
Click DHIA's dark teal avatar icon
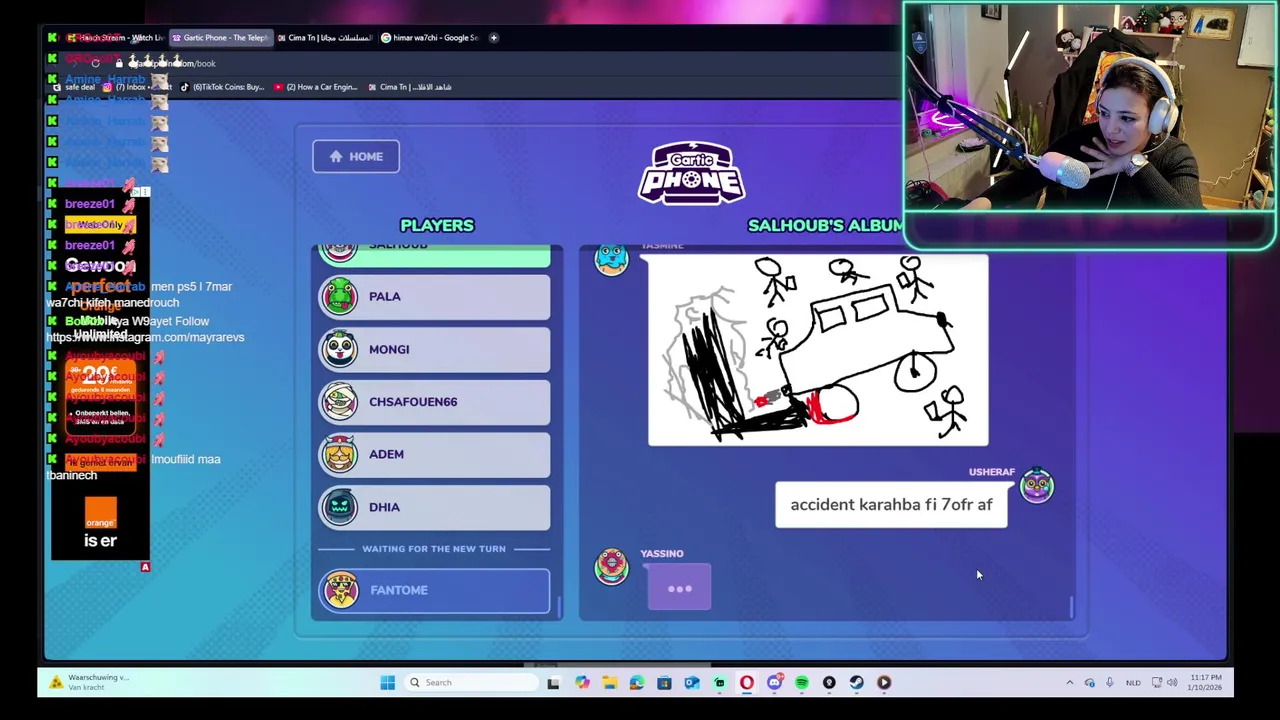click(x=339, y=507)
